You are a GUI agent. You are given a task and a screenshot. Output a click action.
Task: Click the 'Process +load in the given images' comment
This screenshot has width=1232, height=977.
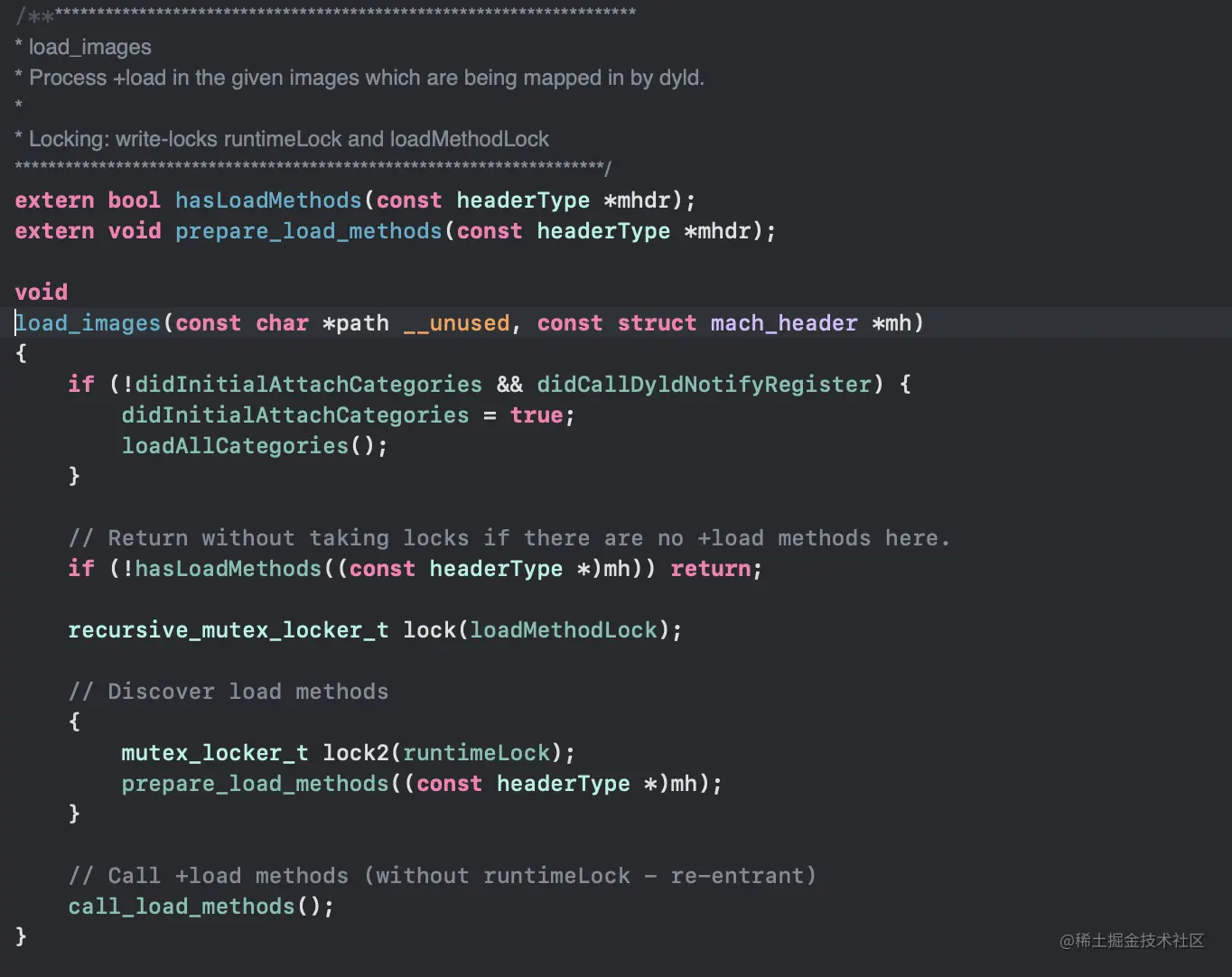359,78
